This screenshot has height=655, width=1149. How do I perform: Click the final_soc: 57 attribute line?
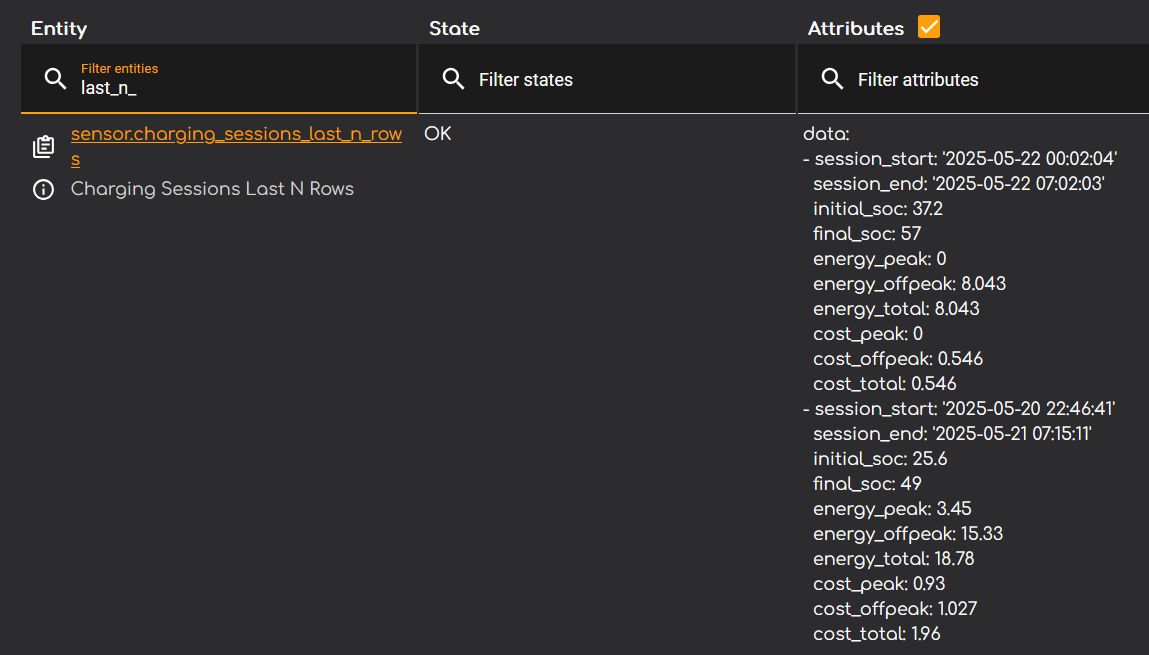pyautogui.click(x=866, y=234)
